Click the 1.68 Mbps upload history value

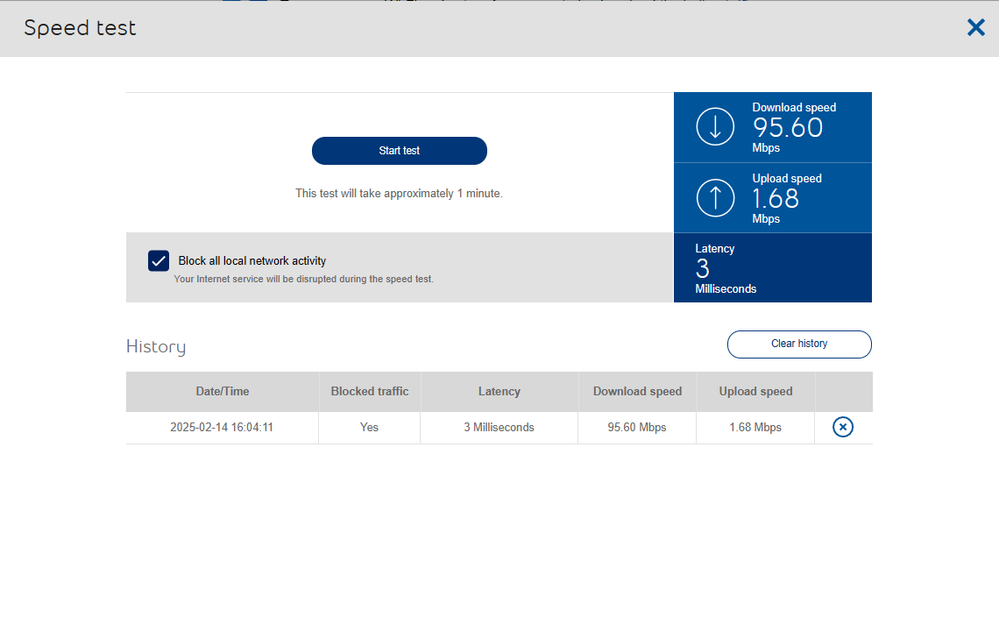756,427
